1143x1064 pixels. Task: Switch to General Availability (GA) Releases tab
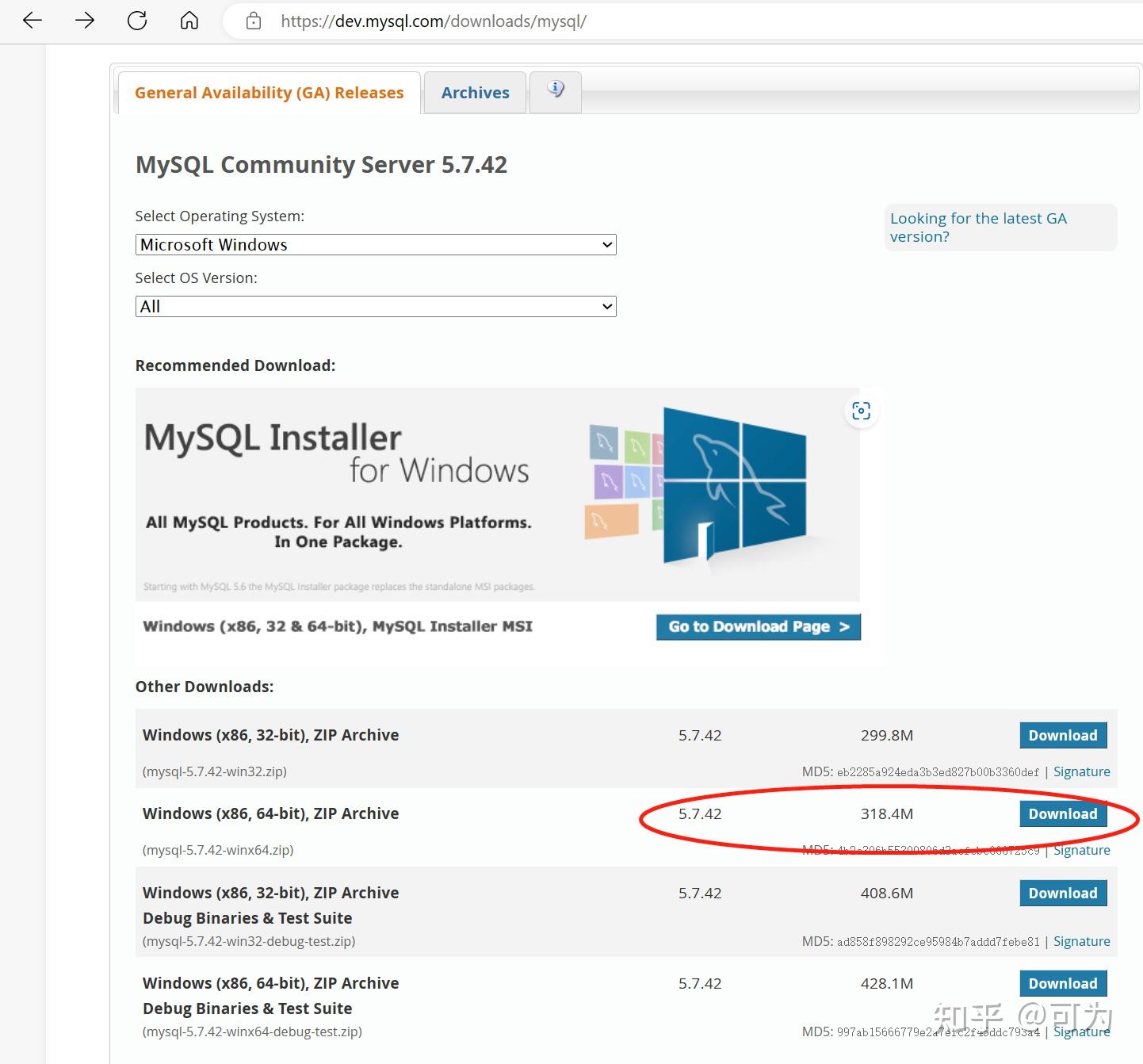click(x=270, y=93)
